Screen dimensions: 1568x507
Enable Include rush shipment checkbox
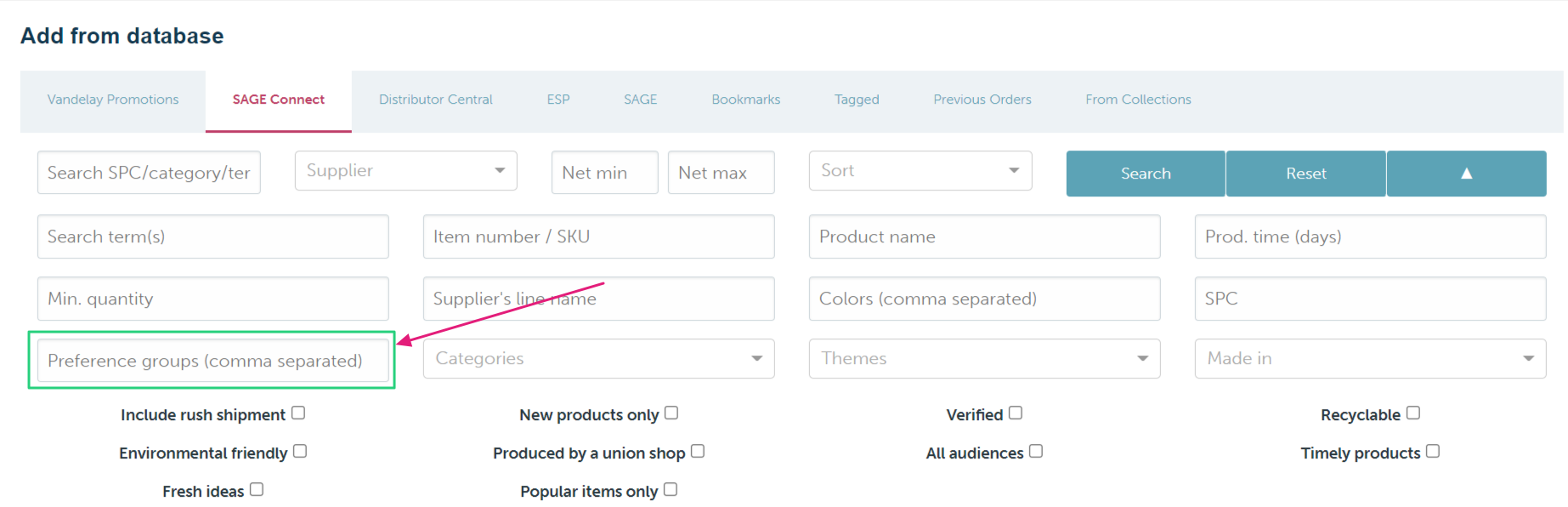click(x=298, y=413)
